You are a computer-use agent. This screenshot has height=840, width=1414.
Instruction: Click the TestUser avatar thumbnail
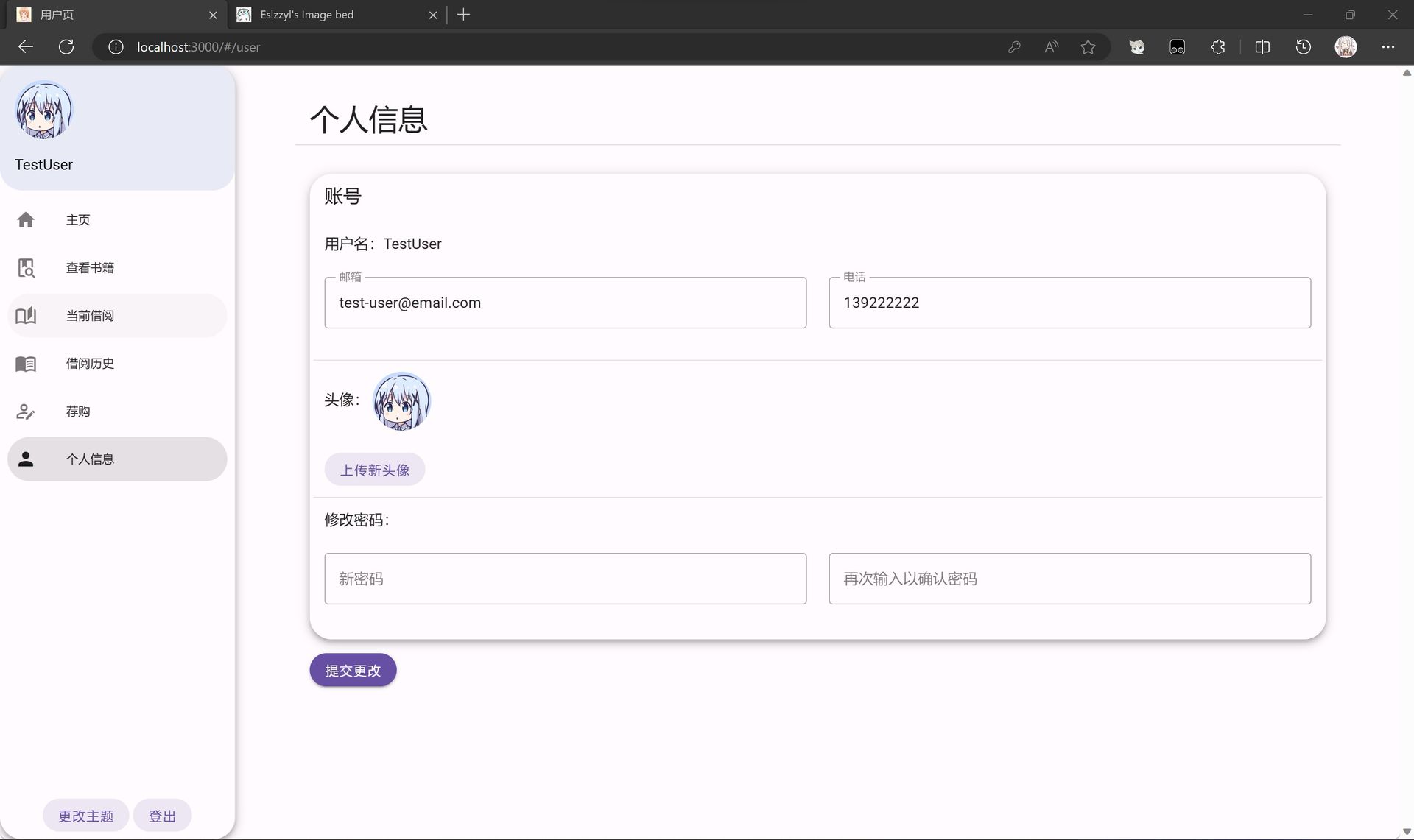(x=43, y=110)
